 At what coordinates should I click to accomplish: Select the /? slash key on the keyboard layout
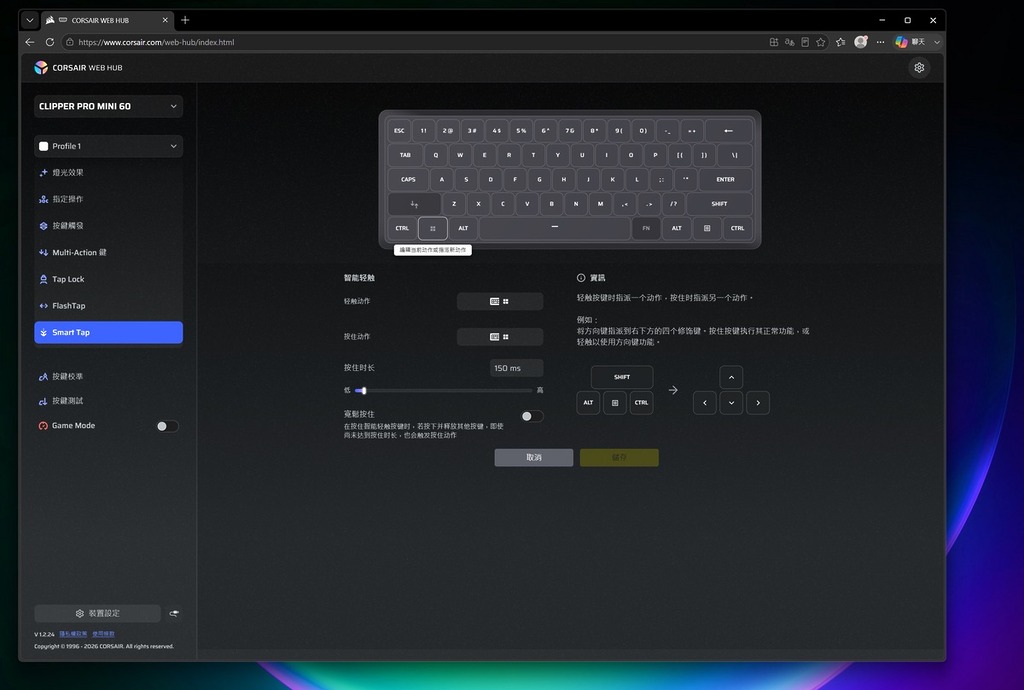673,204
